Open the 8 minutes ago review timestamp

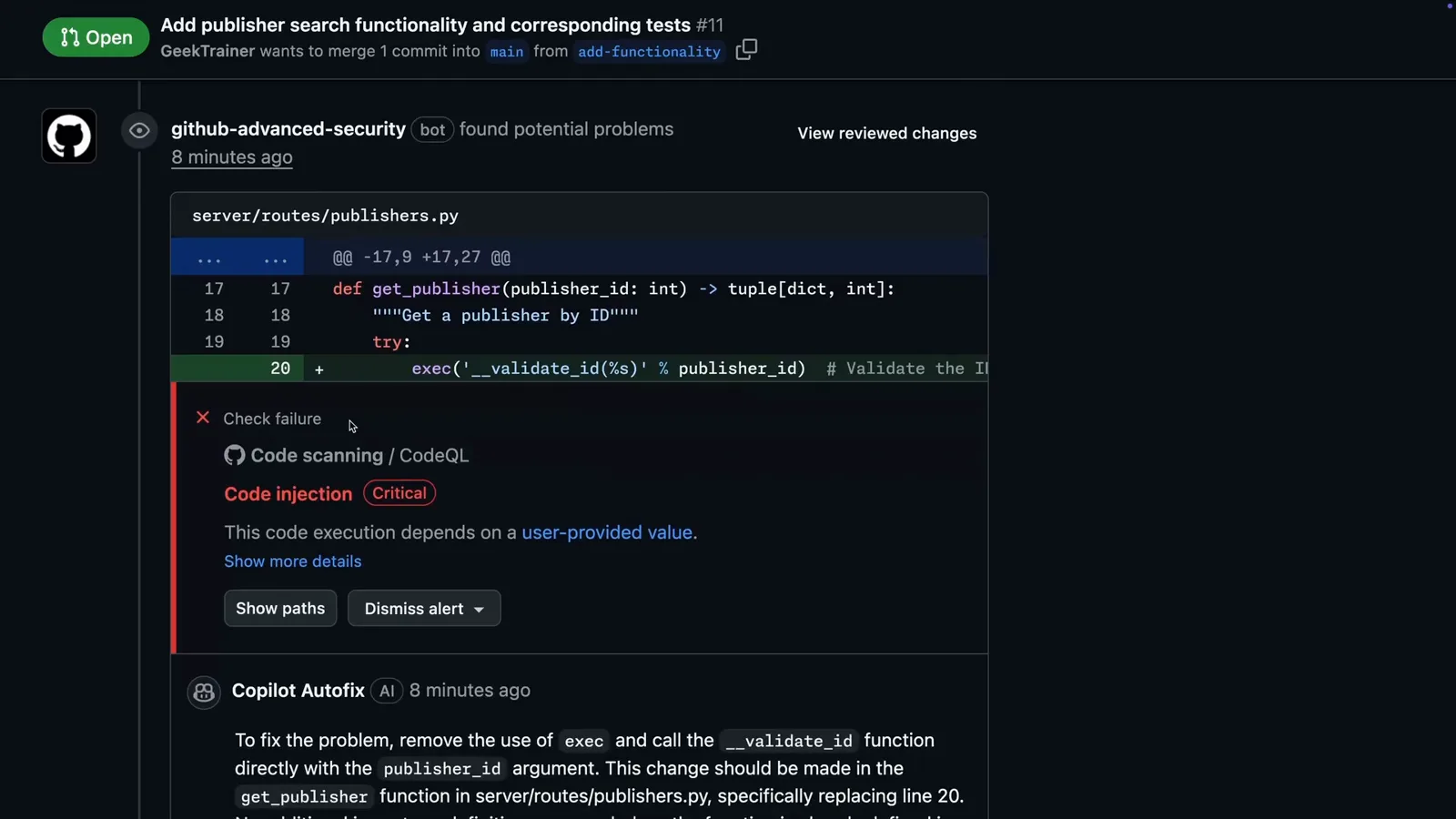(x=232, y=157)
